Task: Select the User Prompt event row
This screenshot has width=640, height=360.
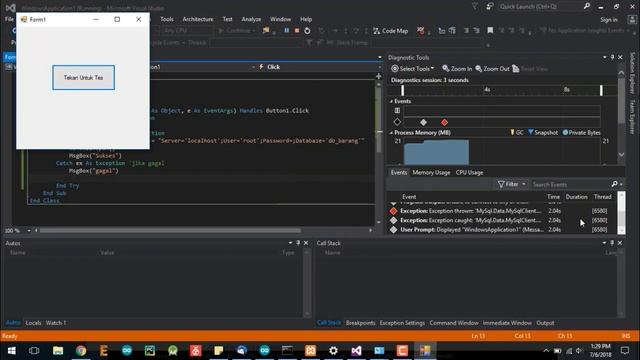Action: point(503,230)
